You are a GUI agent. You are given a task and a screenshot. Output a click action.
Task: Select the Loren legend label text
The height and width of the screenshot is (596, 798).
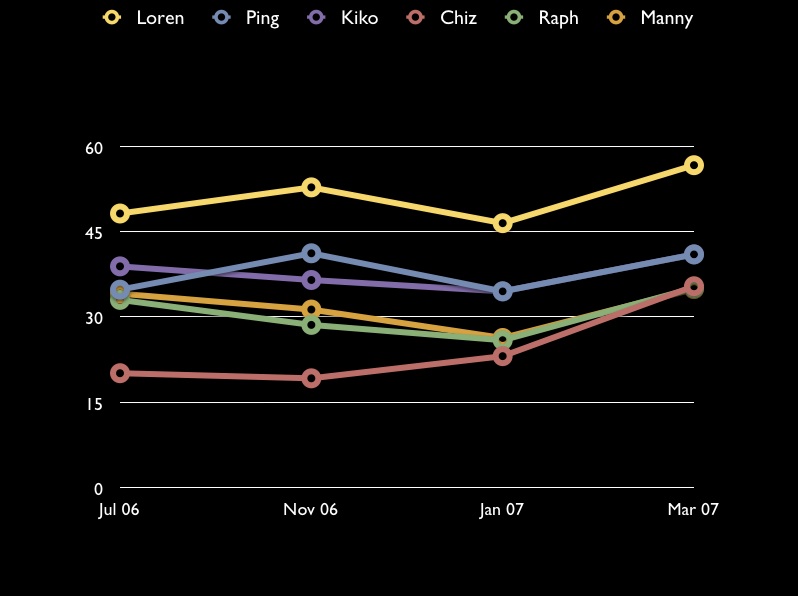[x=160, y=18]
